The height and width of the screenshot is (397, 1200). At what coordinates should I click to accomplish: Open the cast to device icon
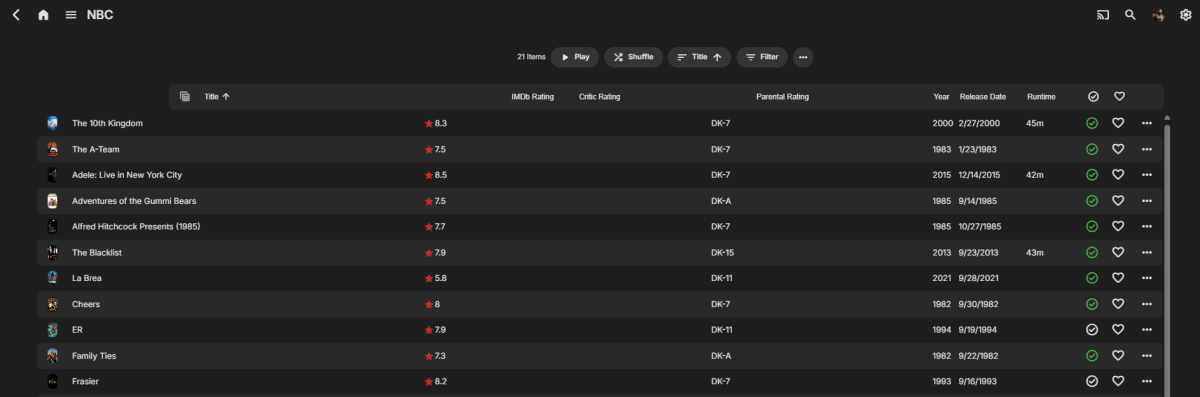pyautogui.click(x=1103, y=15)
